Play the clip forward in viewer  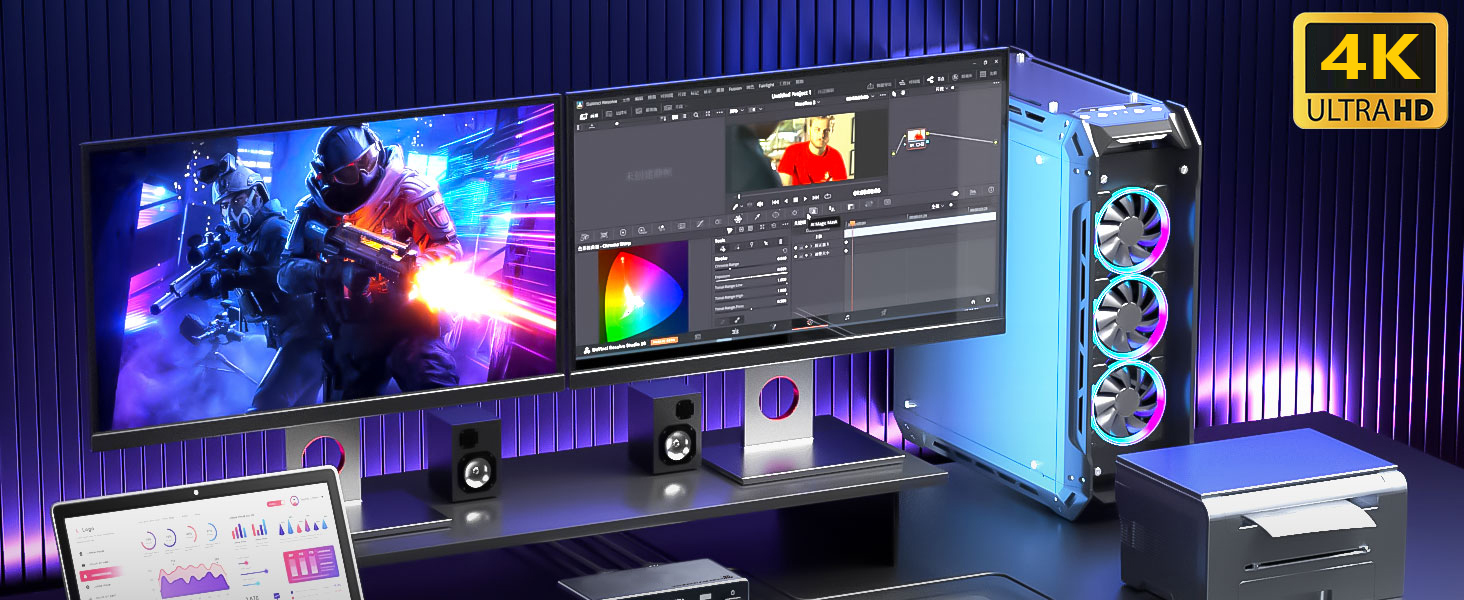(805, 199)
